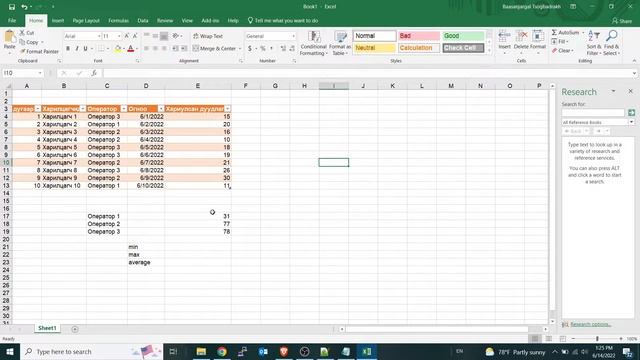Open the Огноо column filter dropdown
This screenshot has width=640, height=360.
click(x=161, y=109)
